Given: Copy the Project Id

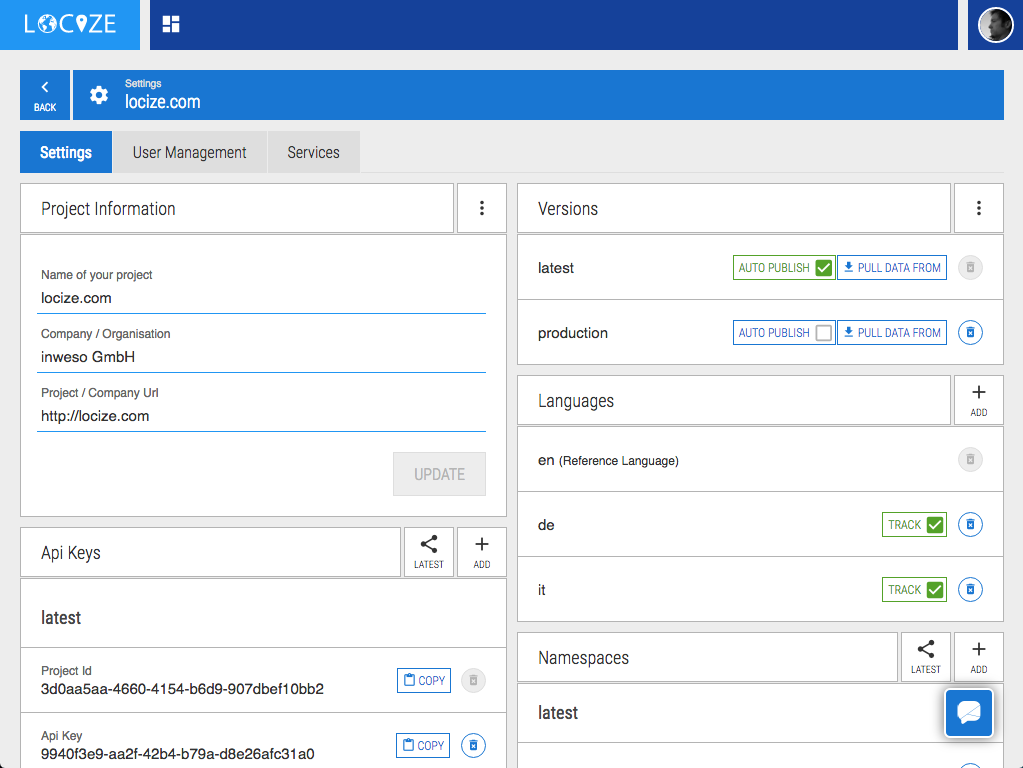Looking at the screenshot, I should click(424, 681).
